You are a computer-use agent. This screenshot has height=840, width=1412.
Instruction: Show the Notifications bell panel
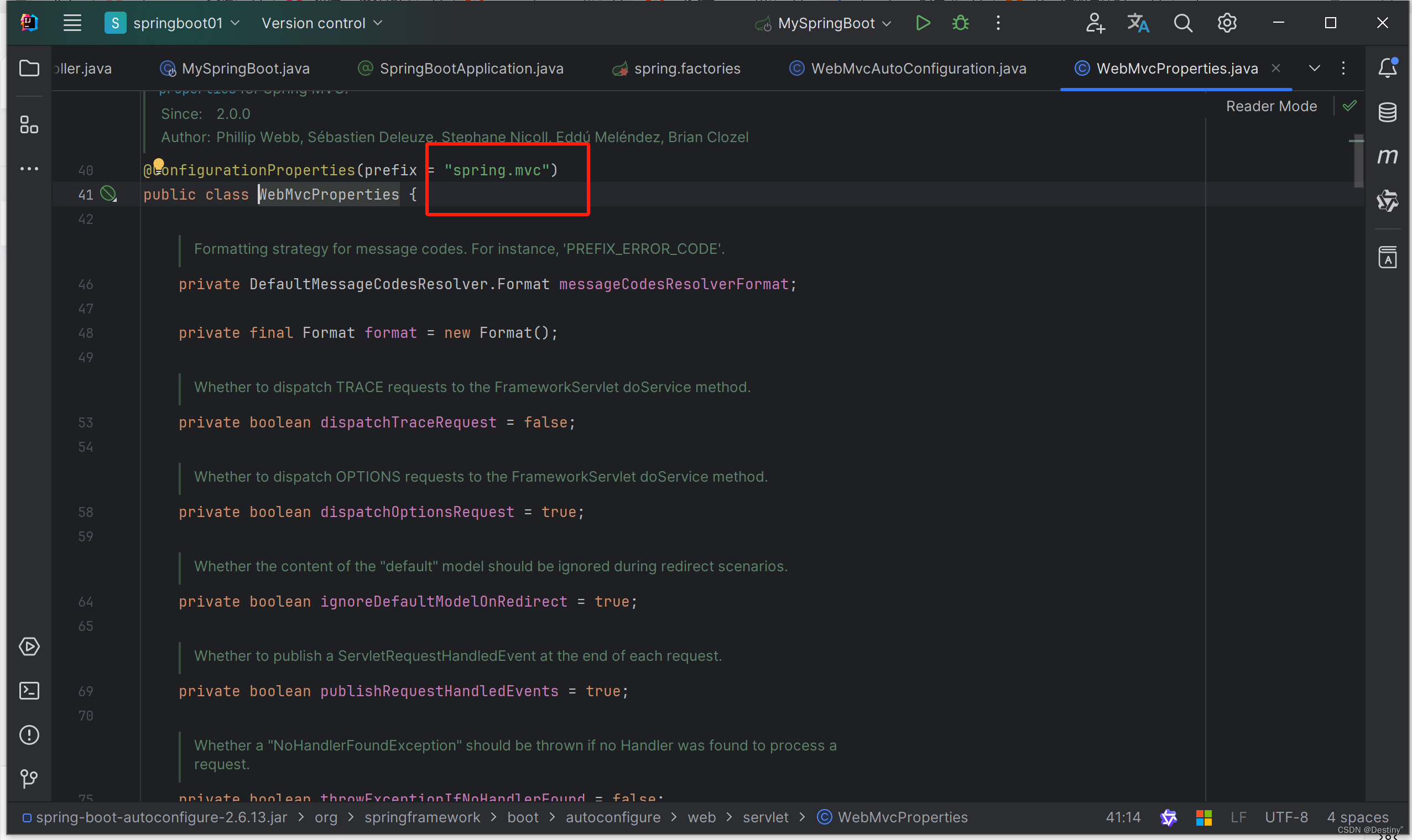[1387, 68]
